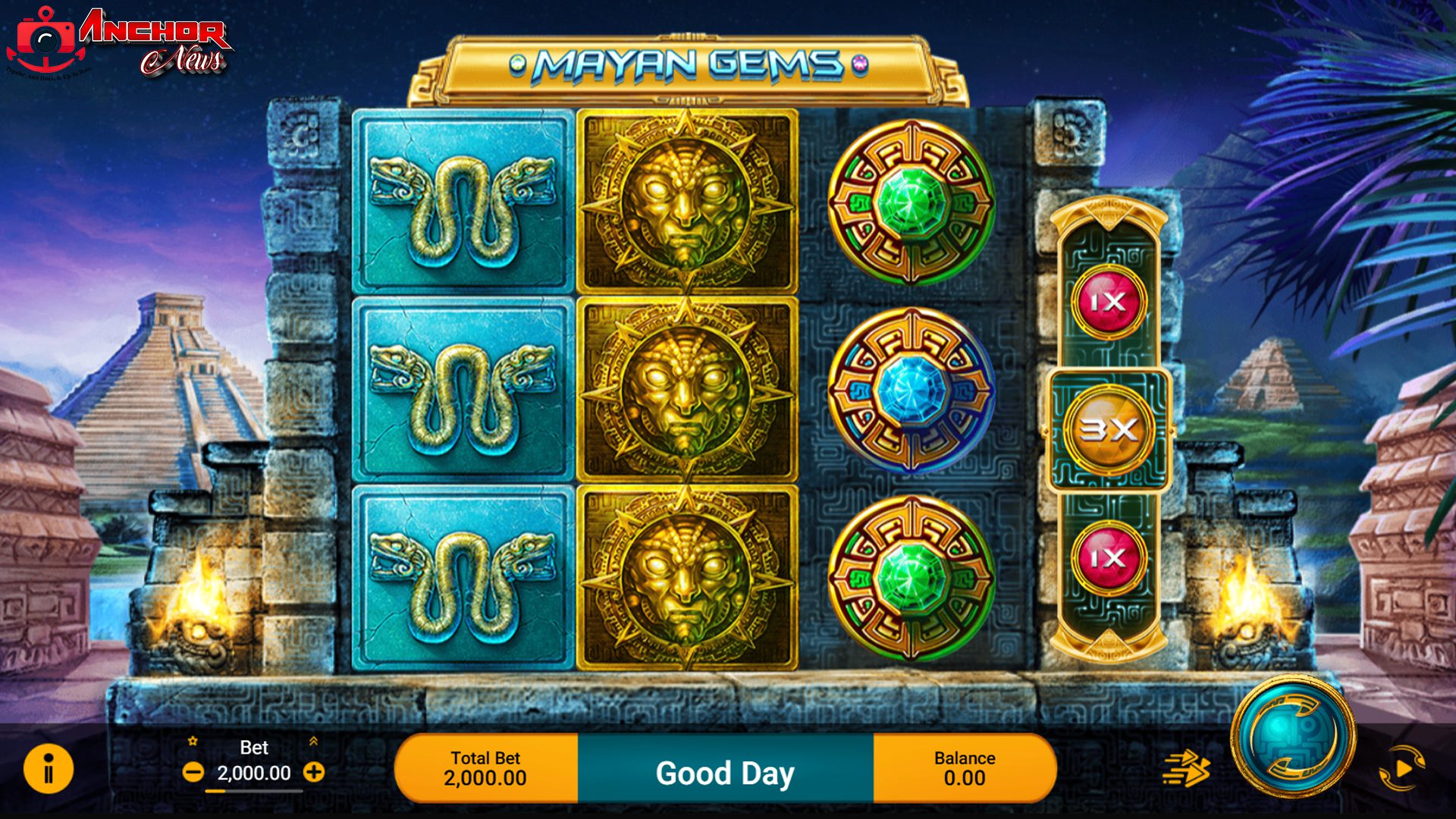Select the 3x multiplier orb

click(1108, 430)
